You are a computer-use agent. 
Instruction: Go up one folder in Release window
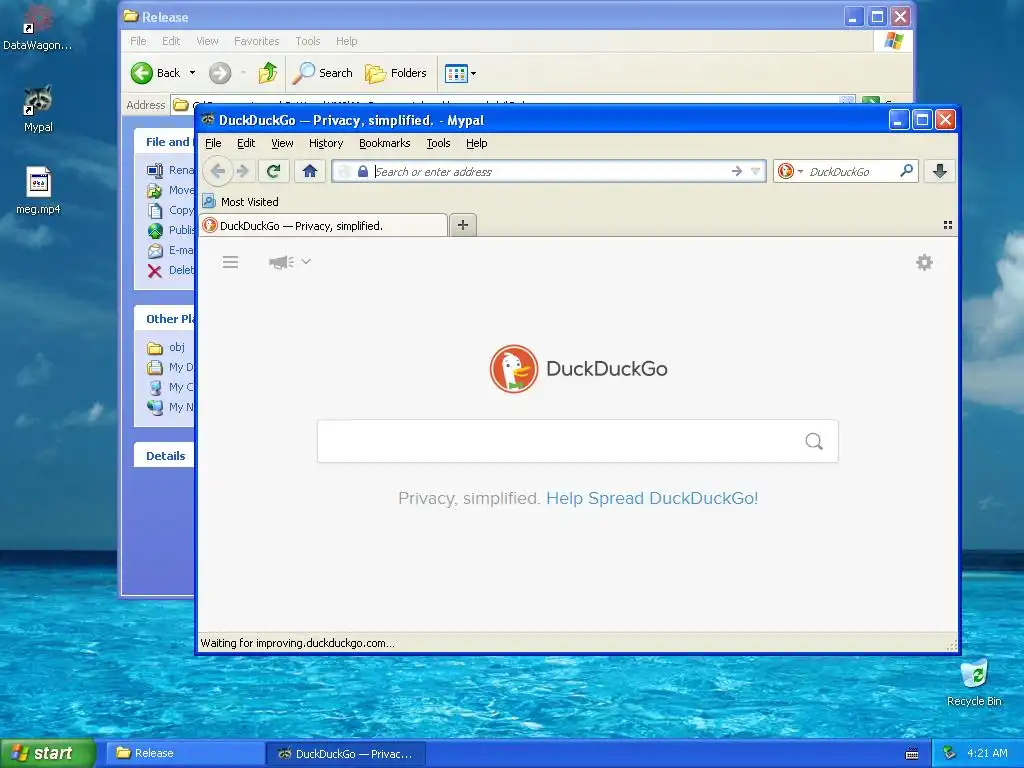pyautogui.click(x=267, y=73)
